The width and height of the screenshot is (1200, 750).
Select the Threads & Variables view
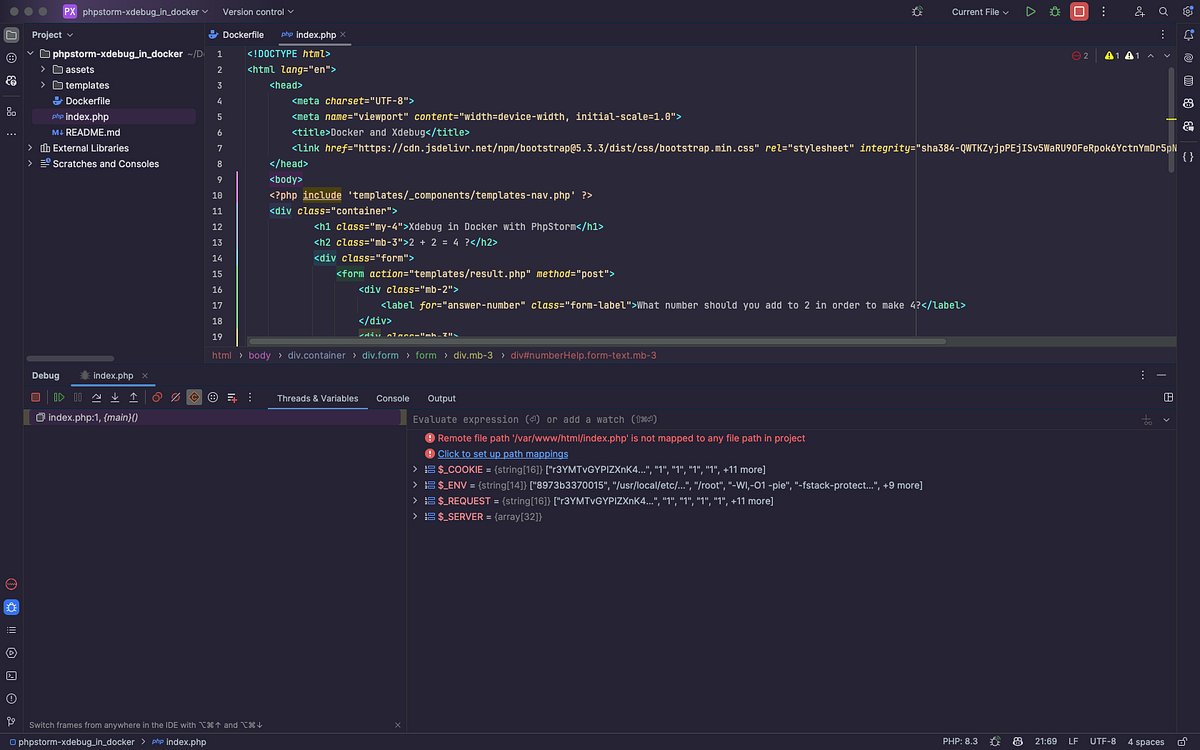(x=317, y=398)
